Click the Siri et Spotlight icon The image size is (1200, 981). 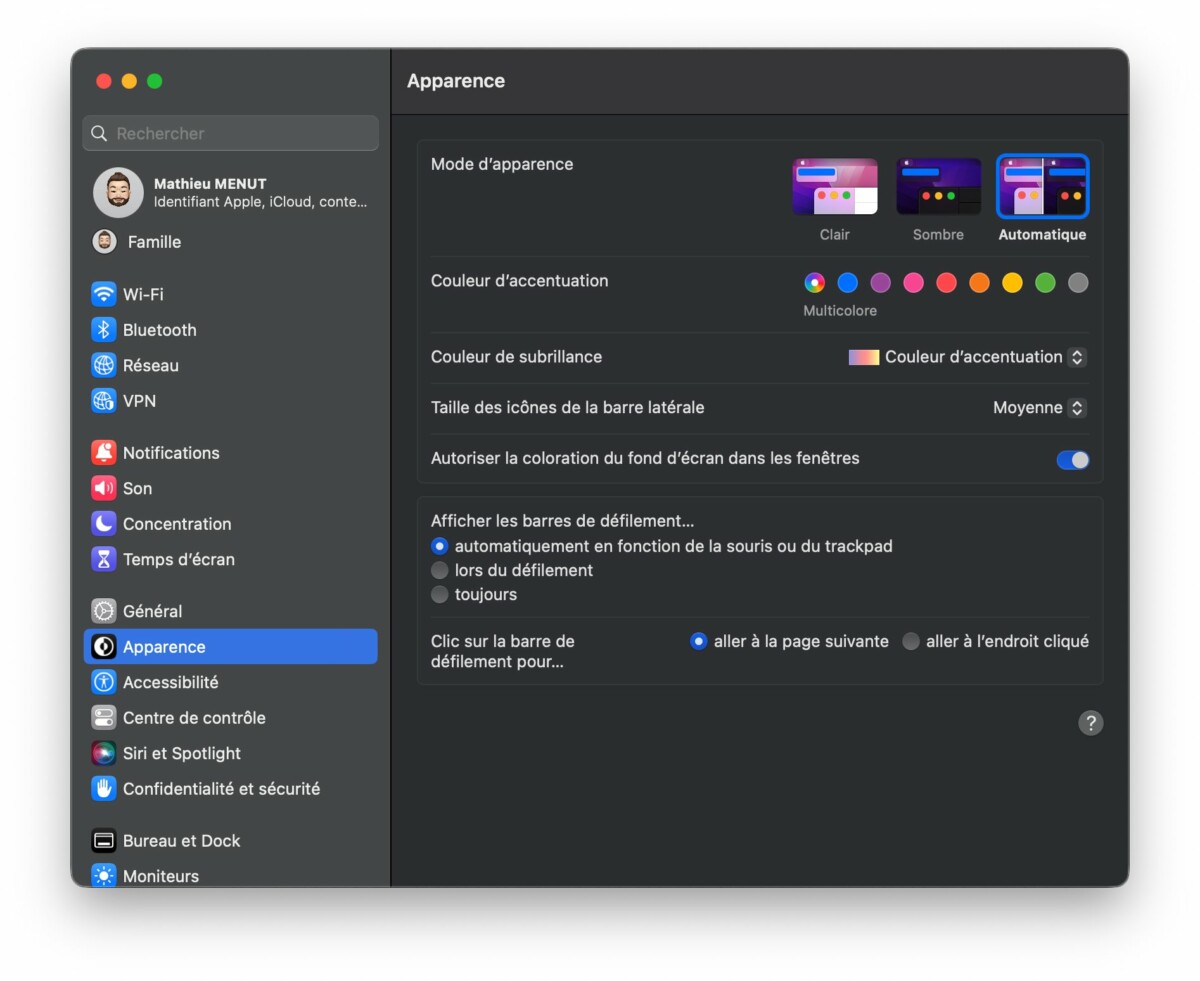click(x=104, y=753)
